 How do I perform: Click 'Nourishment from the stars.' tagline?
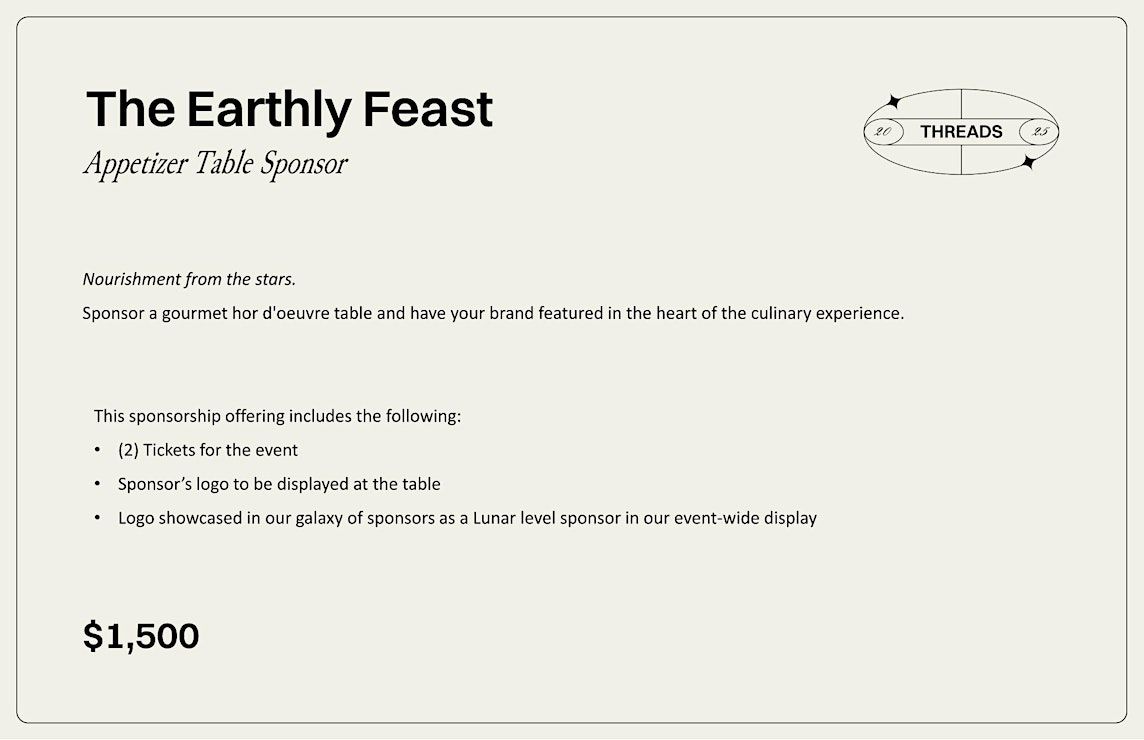point(189,279)
